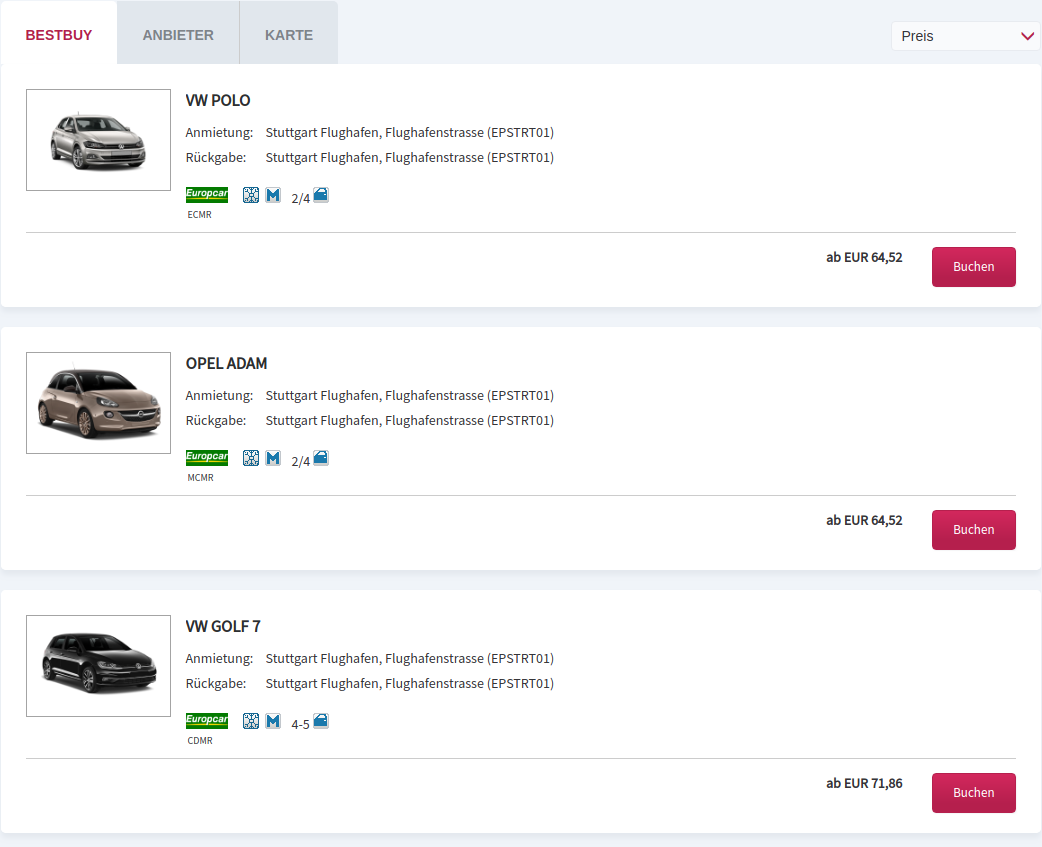The image size is (1042, 847).
Task: Click the 2/4 doors text for VW Polo
Action: tap(300, 199)
